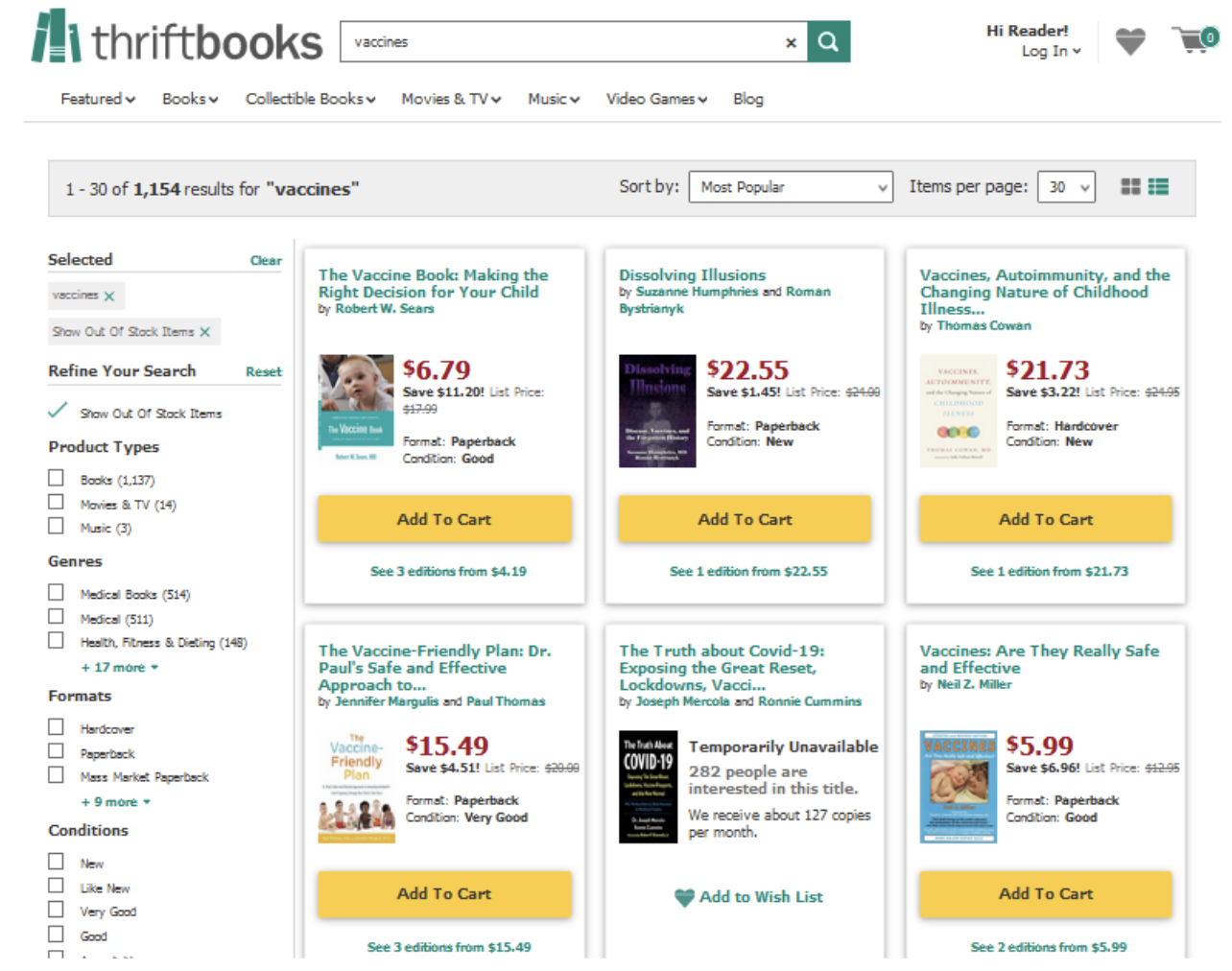Tick Health, Fitness & Dieting genre
1232x971 pixels.
click(x=57, y=640)
